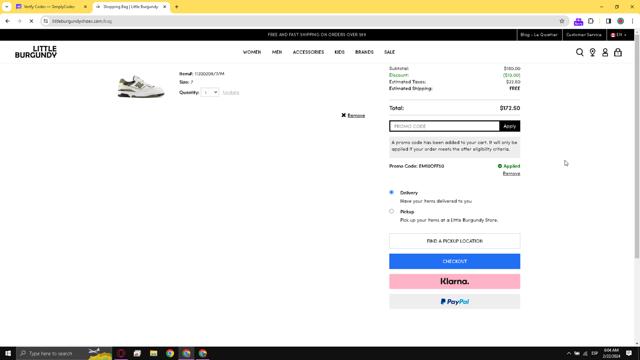
Task: Switch to the Verify Codes tab
Action: point(50,7)
